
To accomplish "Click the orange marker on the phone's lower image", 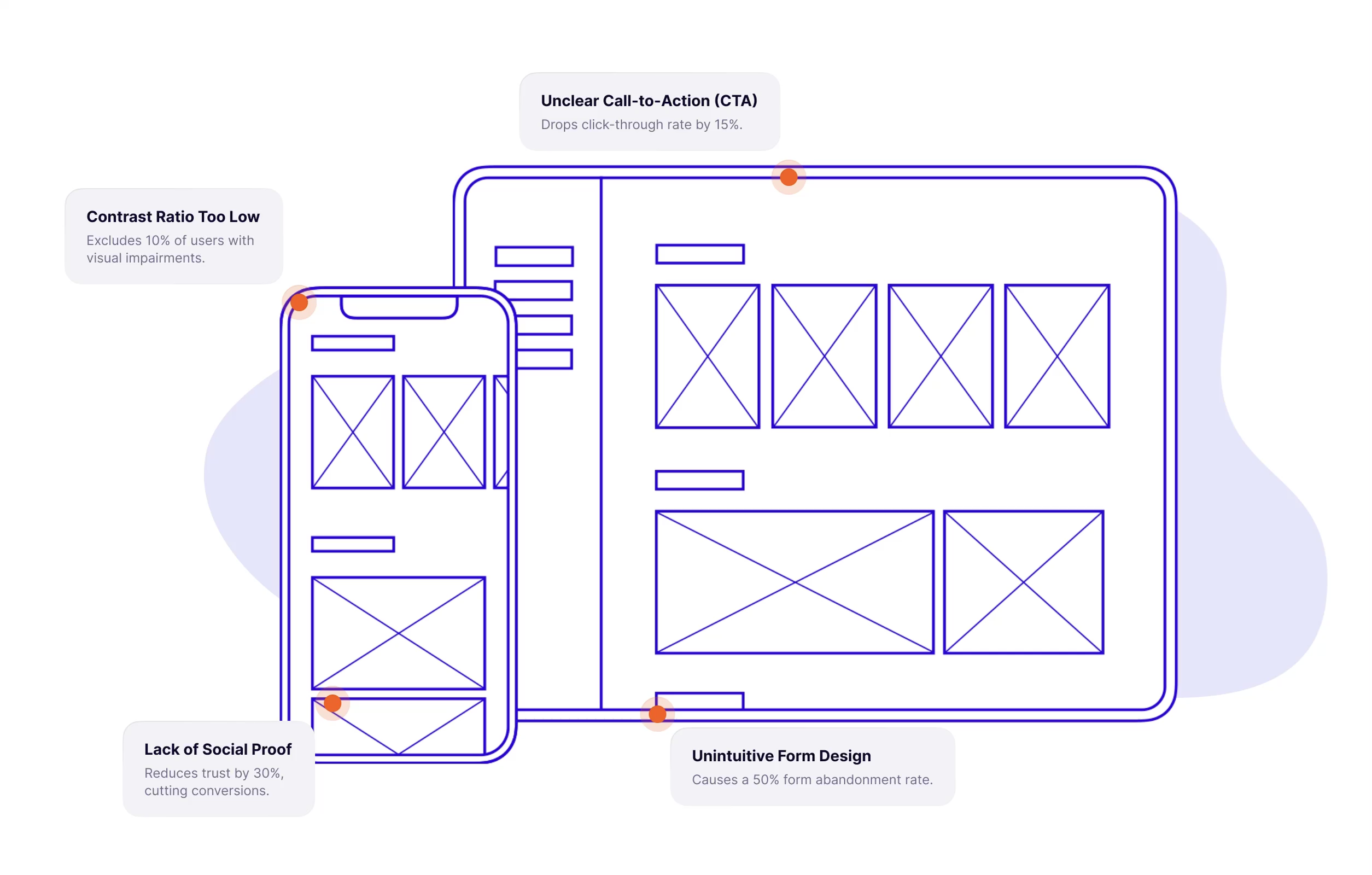I will pyautogui.click(x=332, y=703).
